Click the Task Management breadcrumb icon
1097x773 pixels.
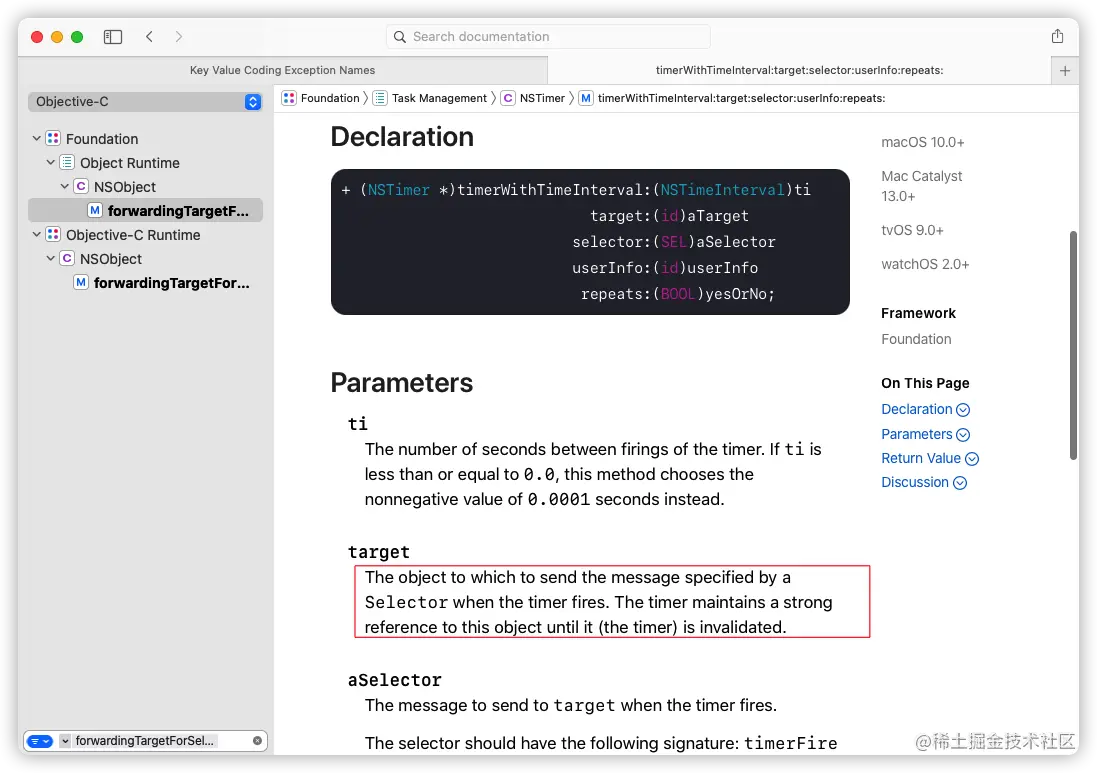click(x=379, y=98)
